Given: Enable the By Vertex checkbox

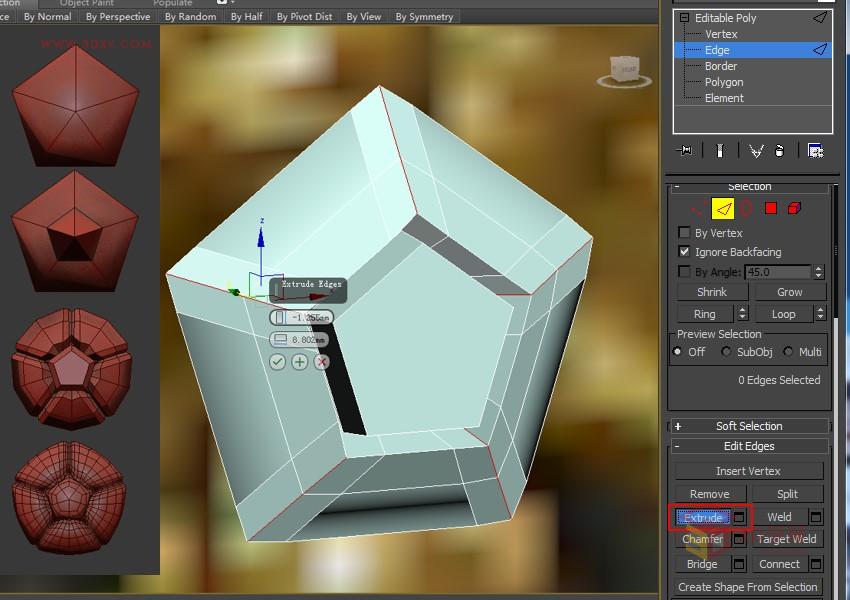Looking at the screenshot, I should [x=686, y=233].
